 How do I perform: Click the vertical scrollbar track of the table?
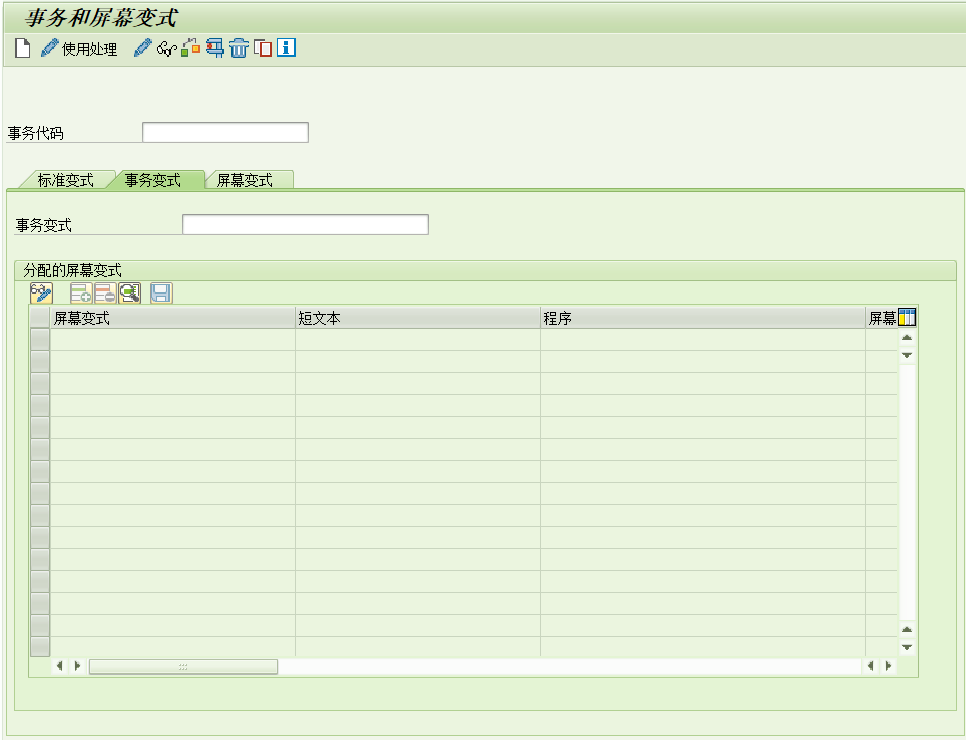(x=907, y=492)
